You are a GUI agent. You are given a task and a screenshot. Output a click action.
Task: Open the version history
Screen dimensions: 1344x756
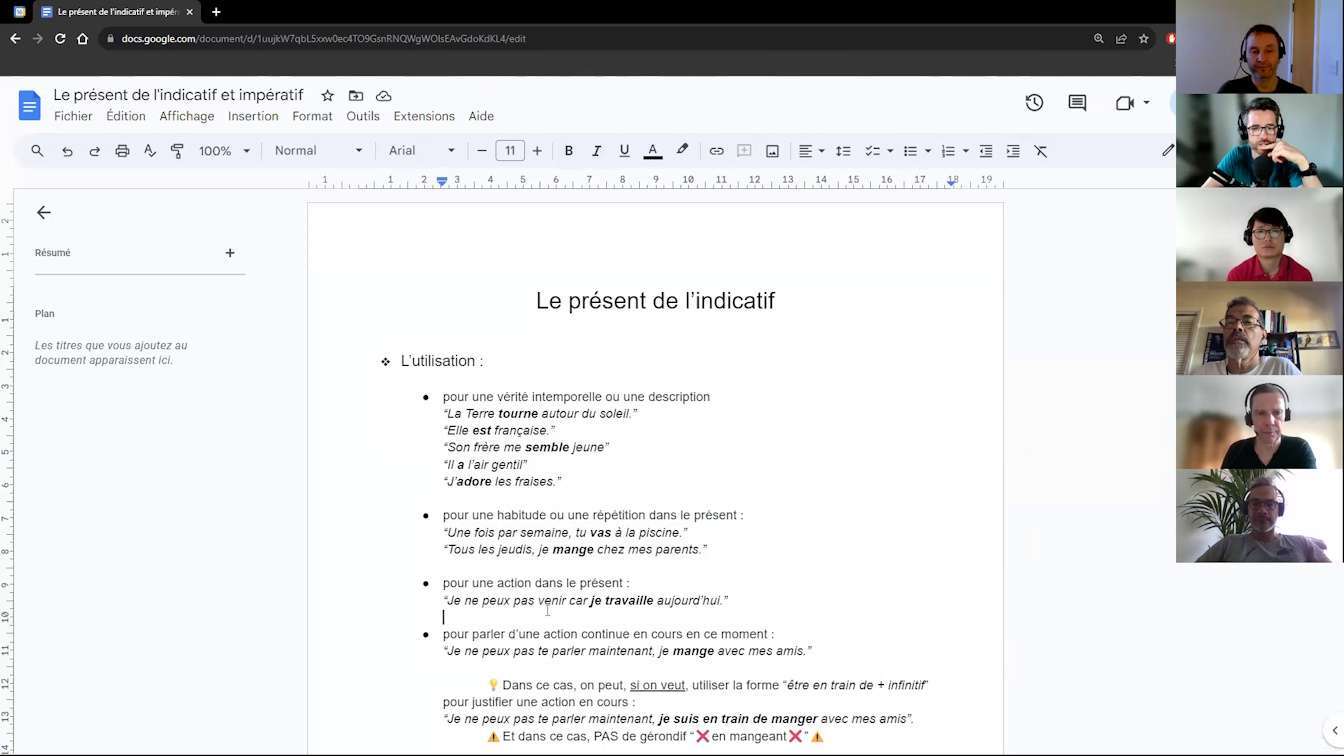[1034, 103]
